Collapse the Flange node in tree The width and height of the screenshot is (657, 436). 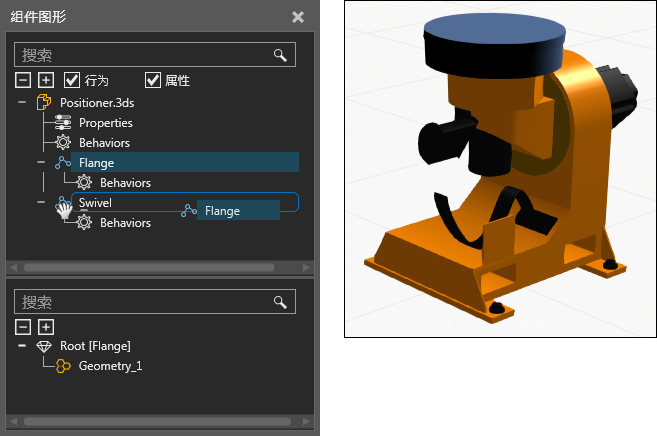[41, 162]
